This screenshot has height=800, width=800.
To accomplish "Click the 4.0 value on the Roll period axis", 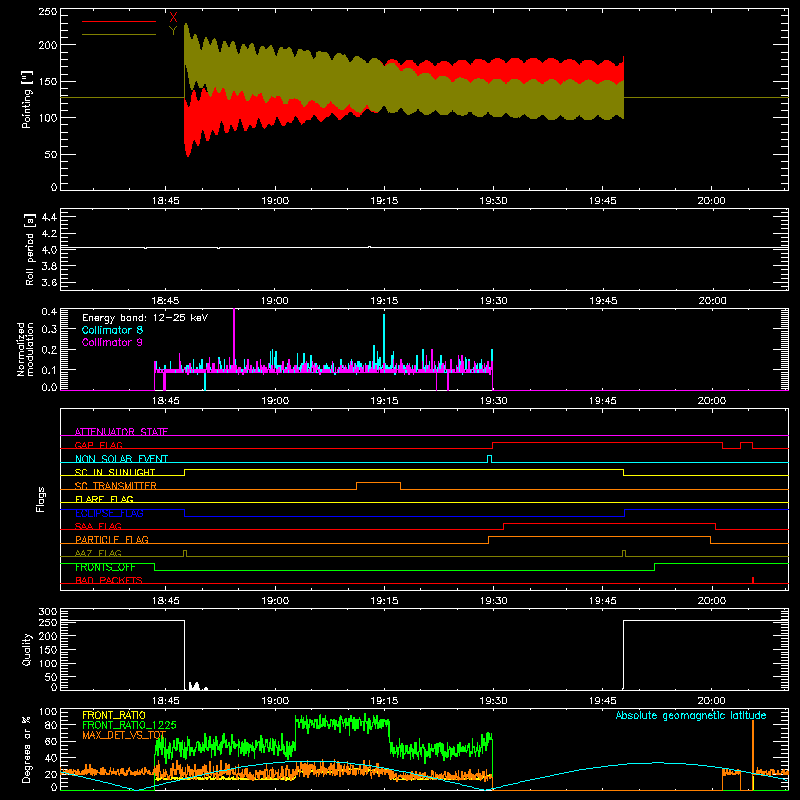I will click(49, 250).
